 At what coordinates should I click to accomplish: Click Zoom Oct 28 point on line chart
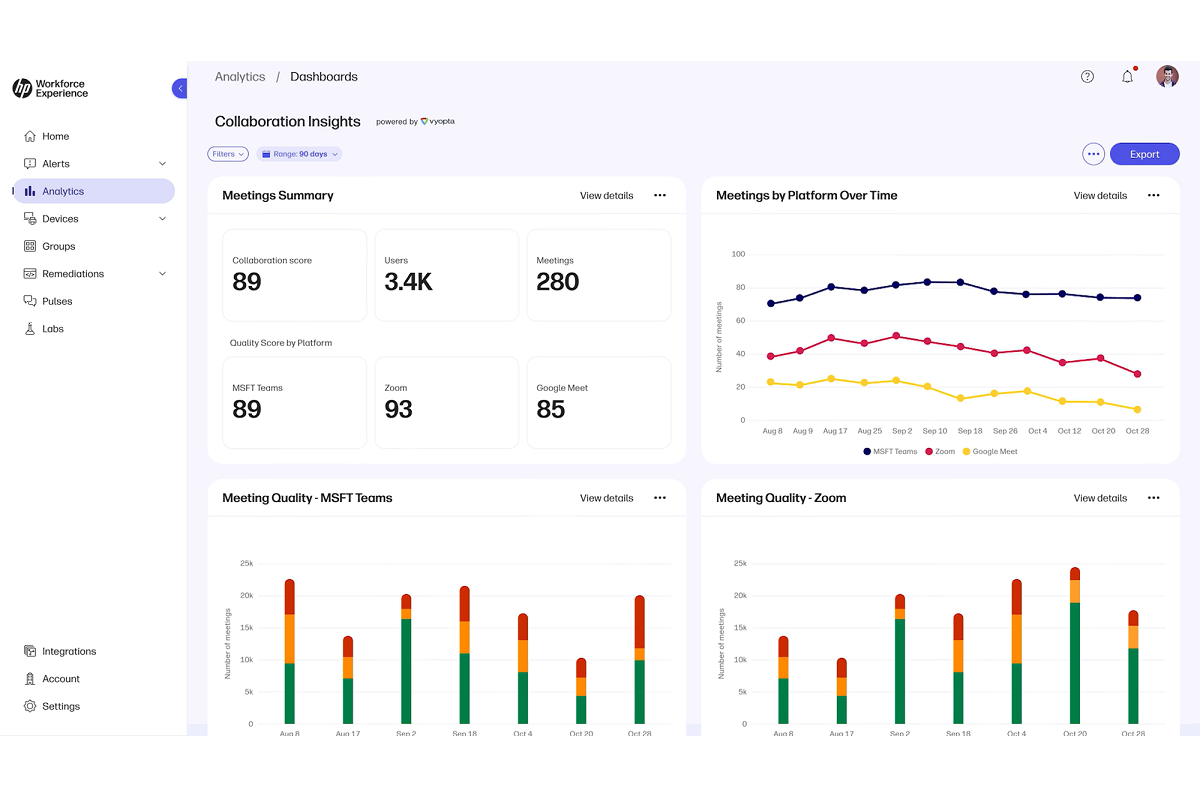[1137, 374]
